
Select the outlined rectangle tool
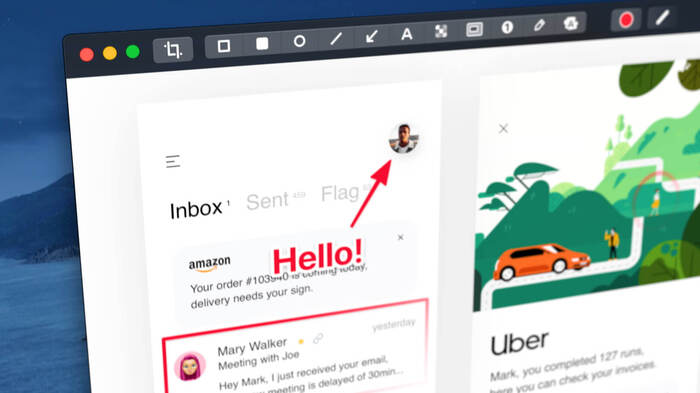(x=224, y=46)
